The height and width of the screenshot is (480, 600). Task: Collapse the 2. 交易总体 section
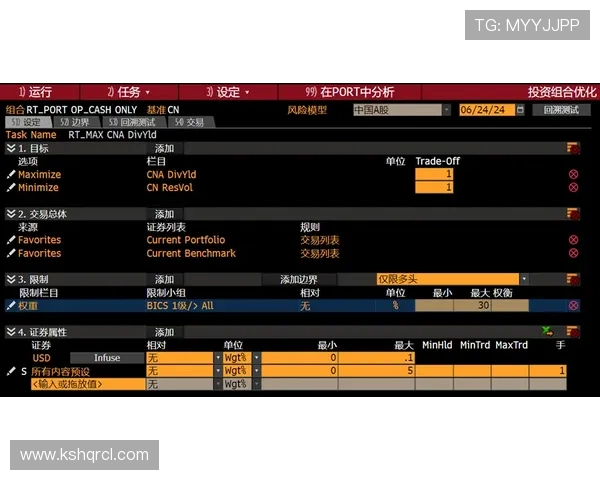pos(11,214)
